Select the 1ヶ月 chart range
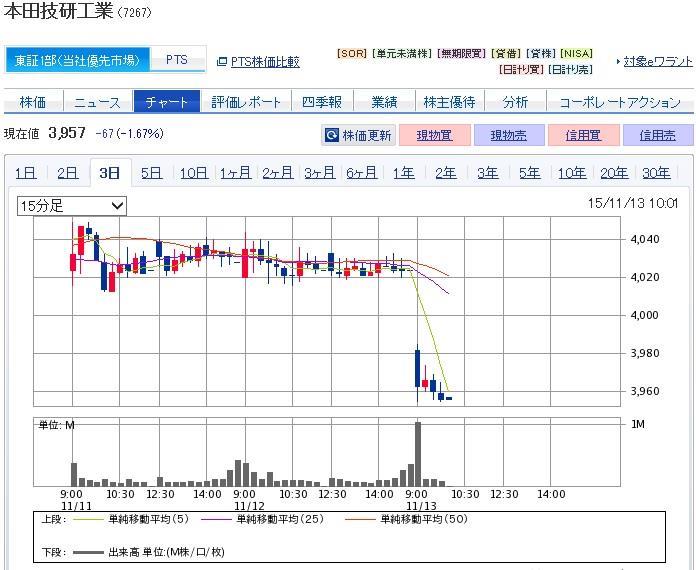 coord(236,172)
